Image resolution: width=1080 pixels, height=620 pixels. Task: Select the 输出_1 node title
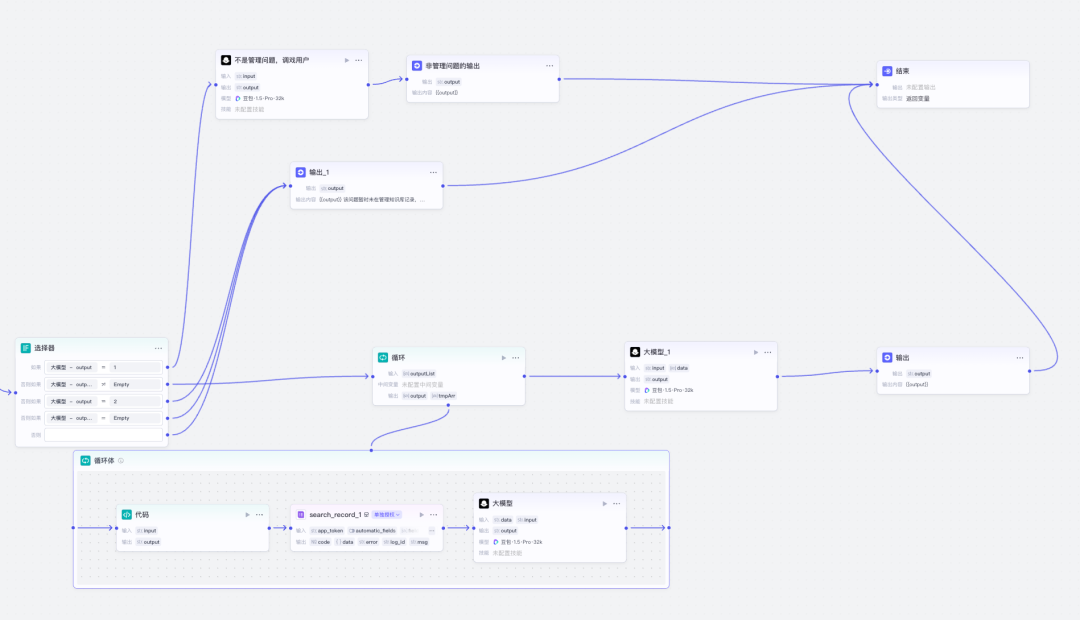(x=319, y=172)
